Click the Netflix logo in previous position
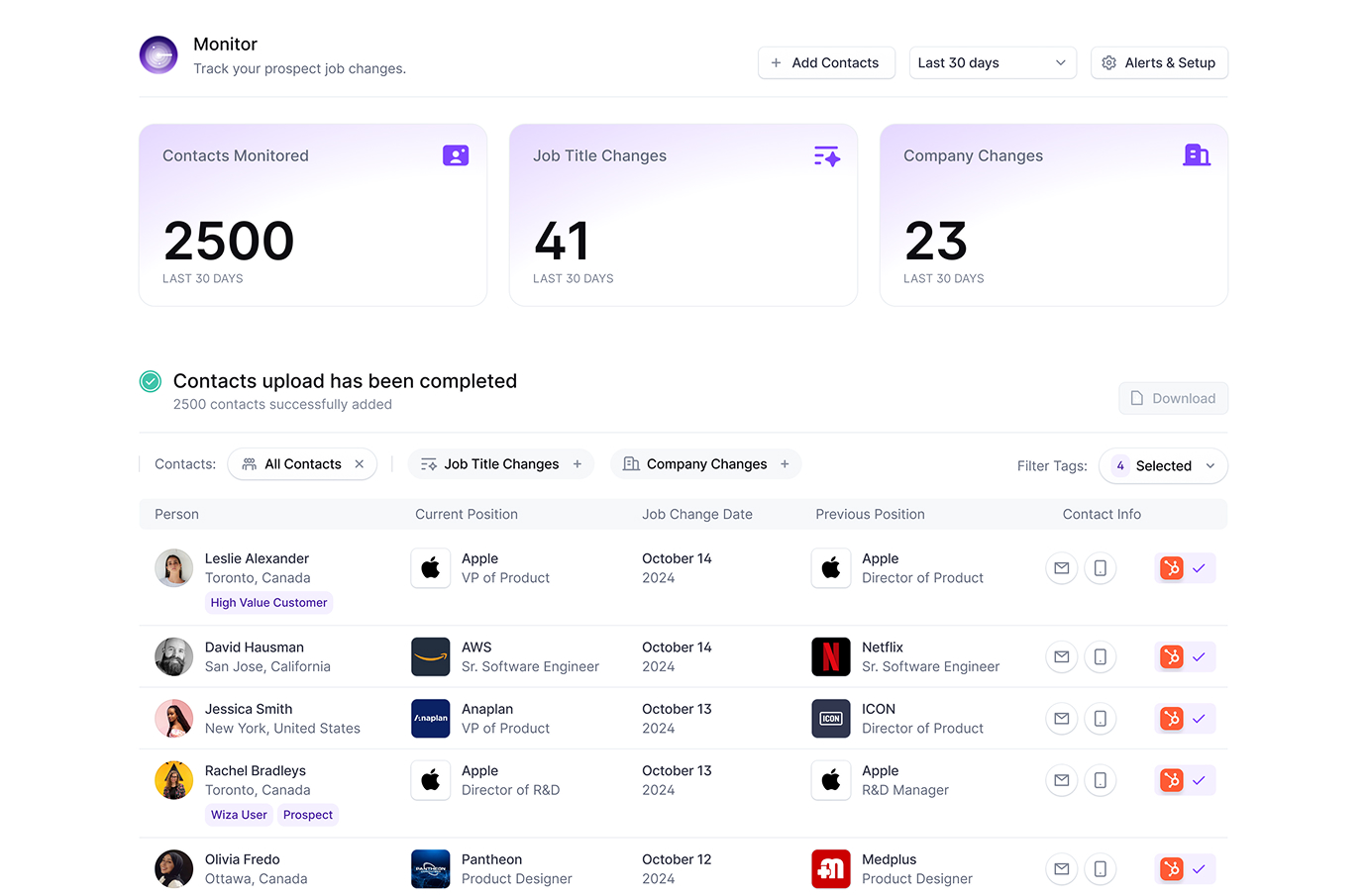1367x896 pixels. (831, 656)
